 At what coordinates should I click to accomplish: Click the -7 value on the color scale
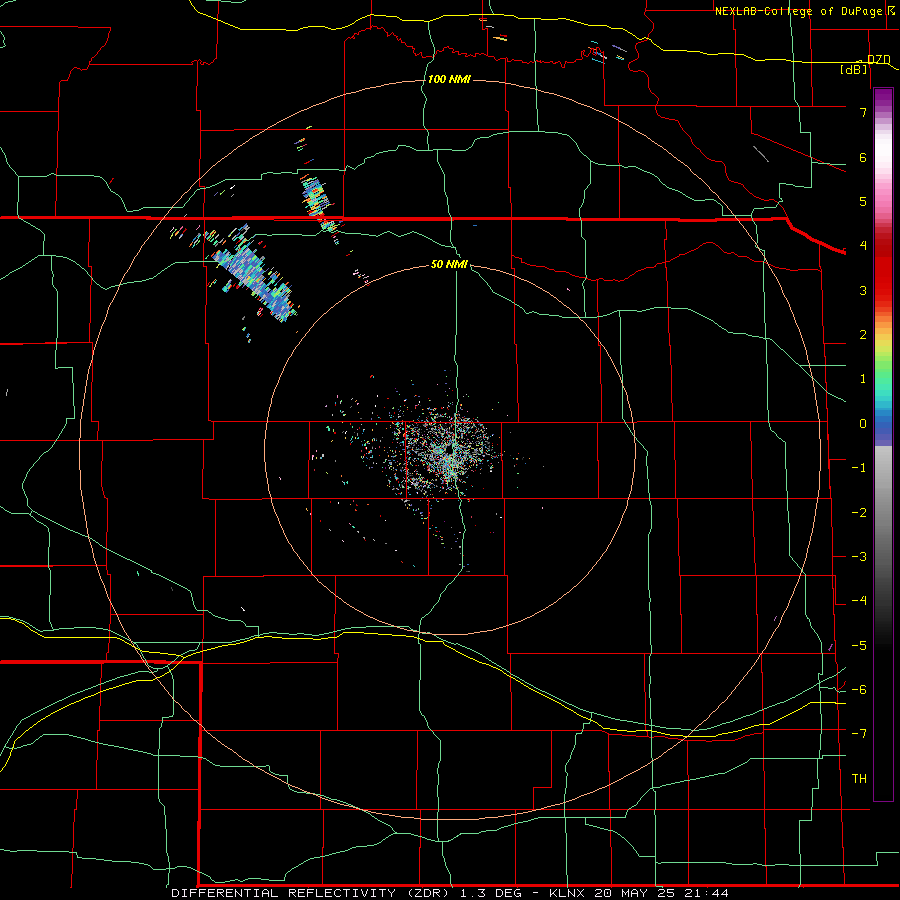coord(859,734)
